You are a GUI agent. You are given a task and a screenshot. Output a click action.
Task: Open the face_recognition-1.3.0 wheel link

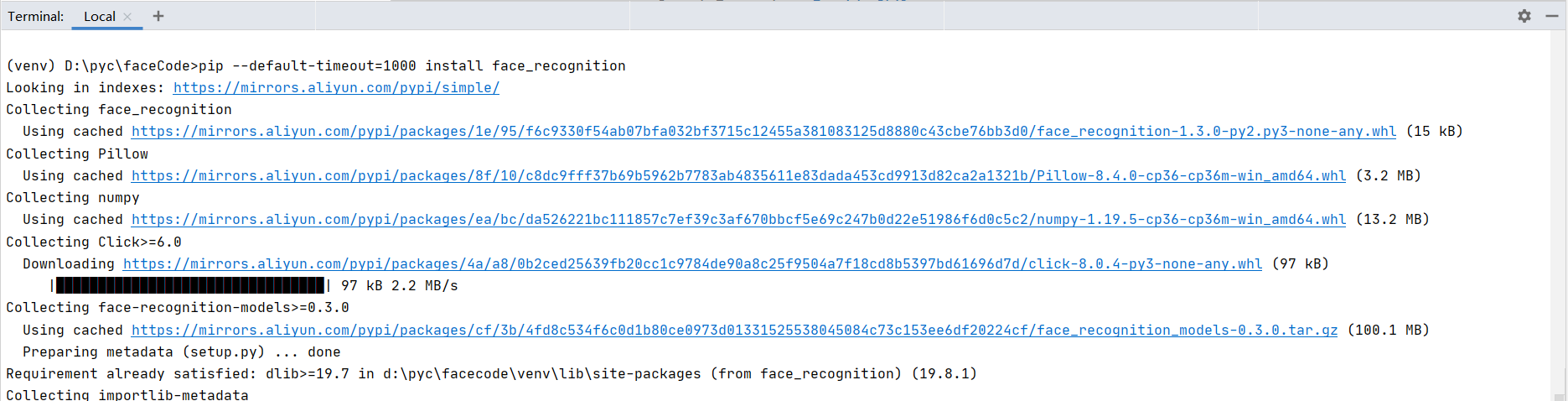point(763,132)
